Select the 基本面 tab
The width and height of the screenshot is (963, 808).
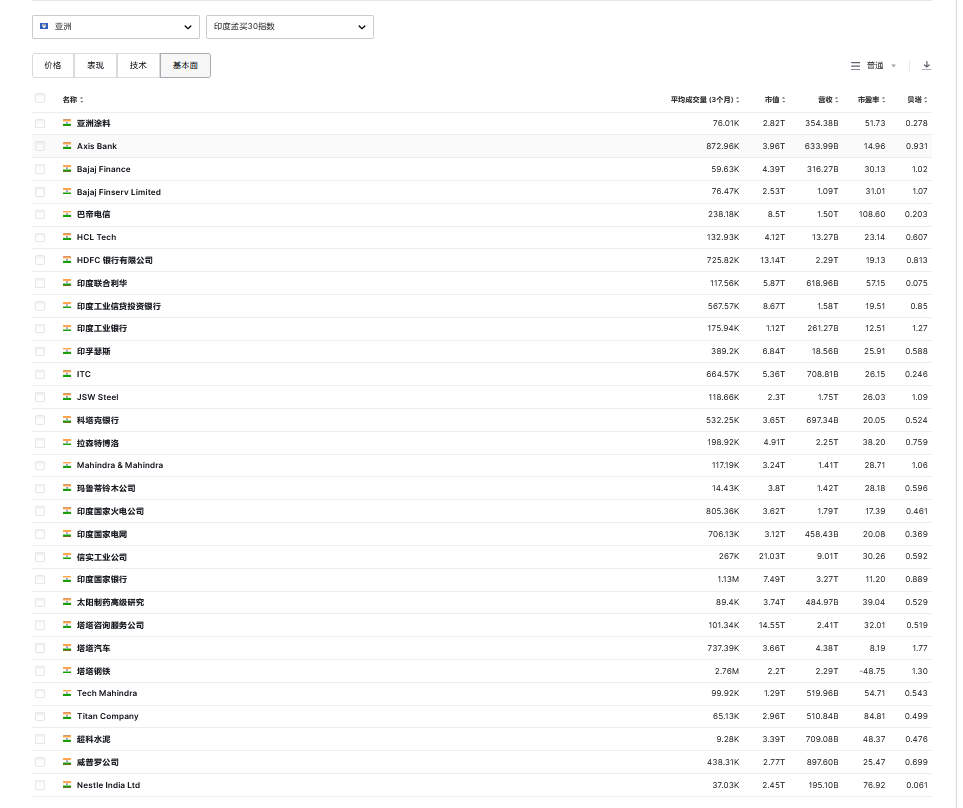pos(185,66)
